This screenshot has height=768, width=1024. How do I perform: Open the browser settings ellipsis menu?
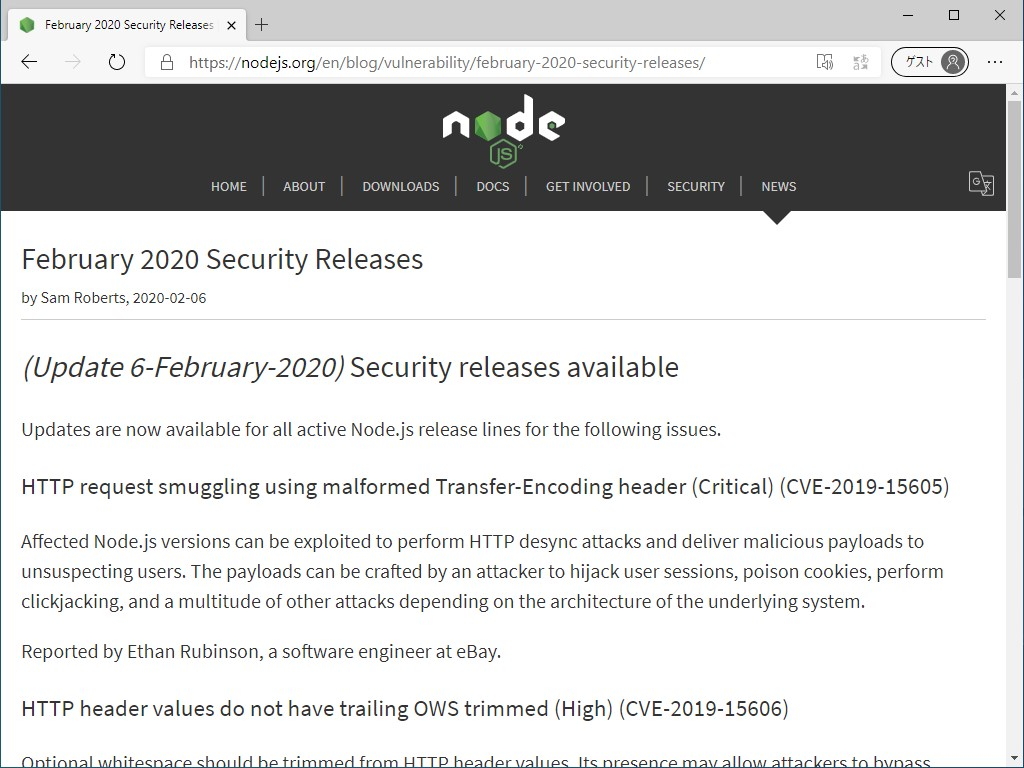pos(994,62)
